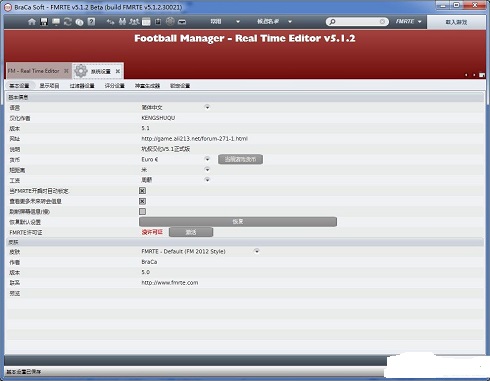Click the monitor icon beside Save
This screenshot has width=490, height=381.
[x=56, y=22]
